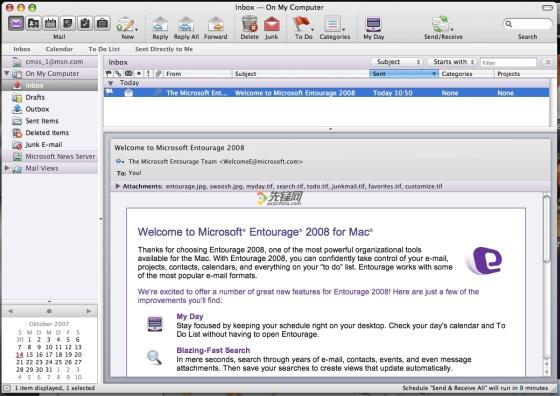Screen dimensions: 560x396
Task: Clear the filter with the X button
Action: [548, 62]
